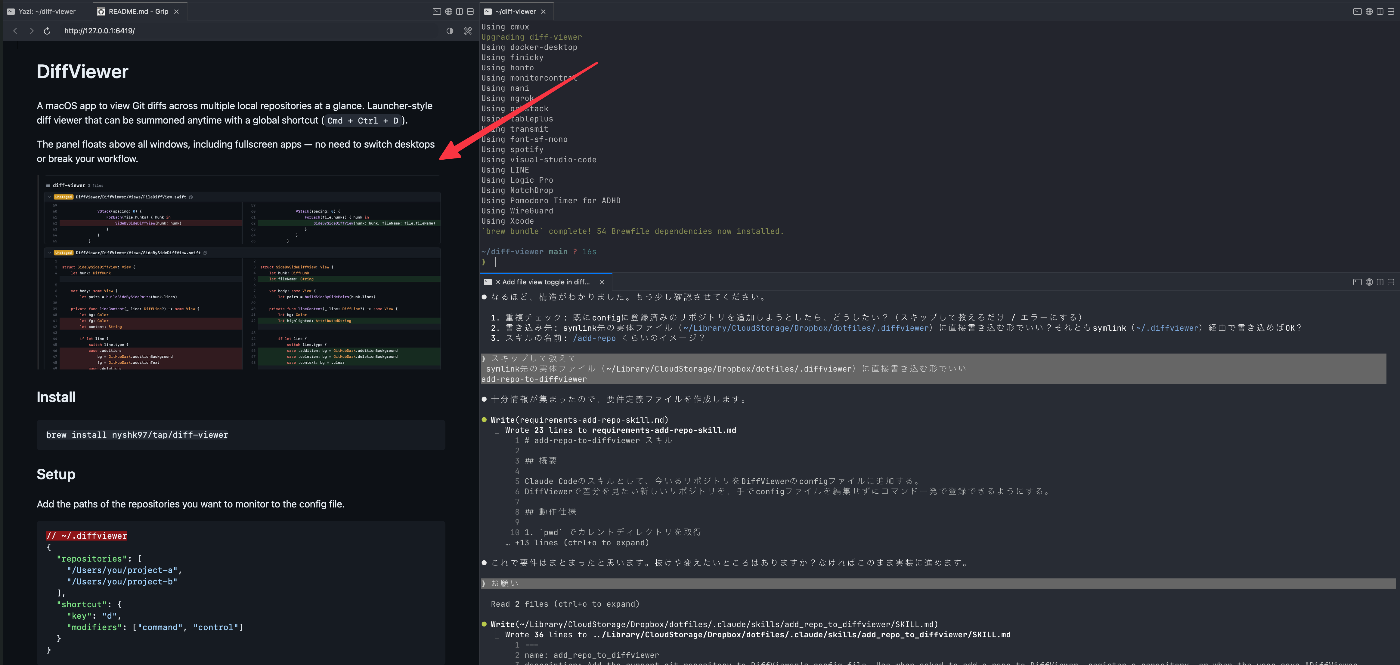Split left pane horizontally icon
Viewport: 1400px width, 665px height.
point(470,11)
